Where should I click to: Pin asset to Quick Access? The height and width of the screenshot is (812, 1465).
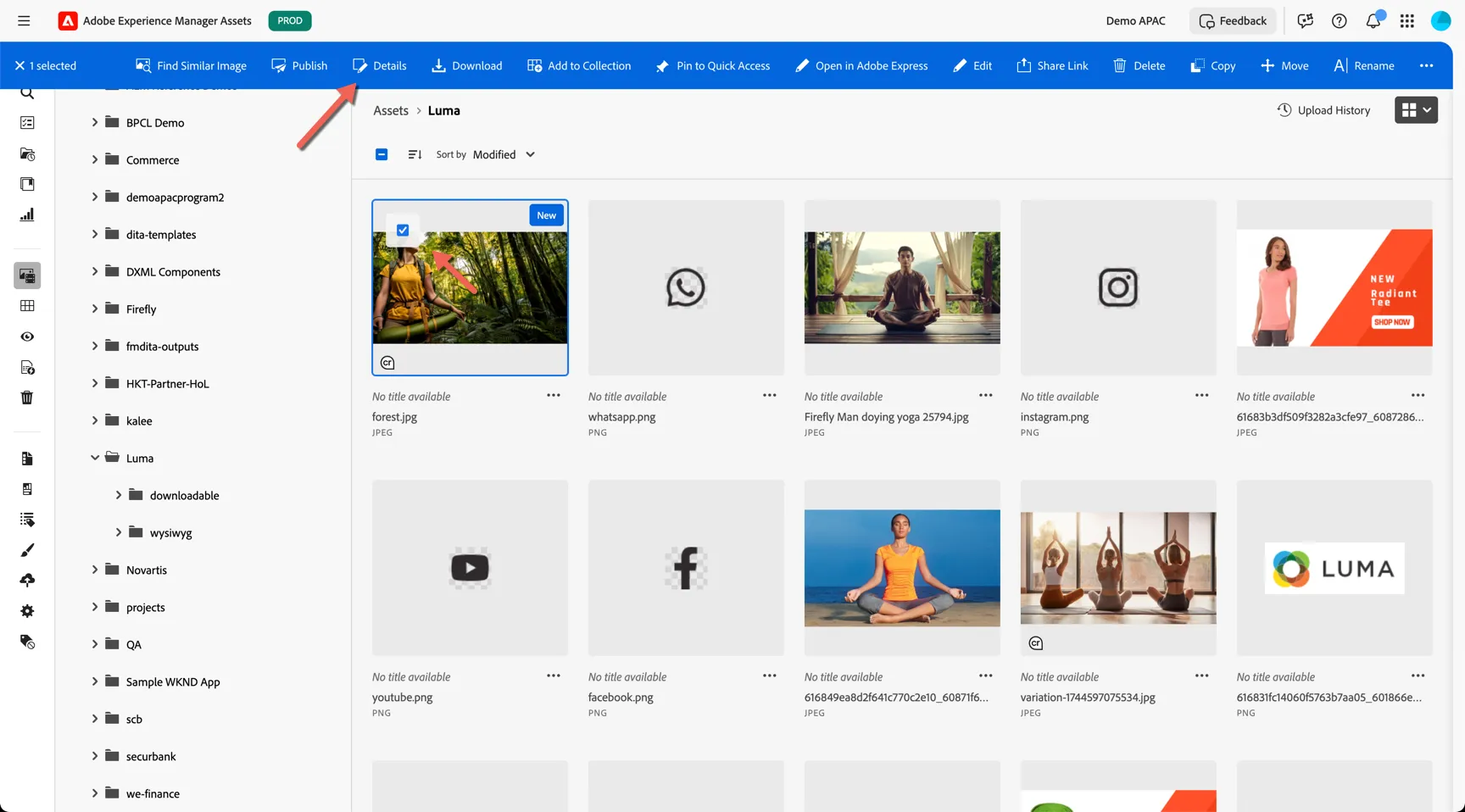pos(712,65)
